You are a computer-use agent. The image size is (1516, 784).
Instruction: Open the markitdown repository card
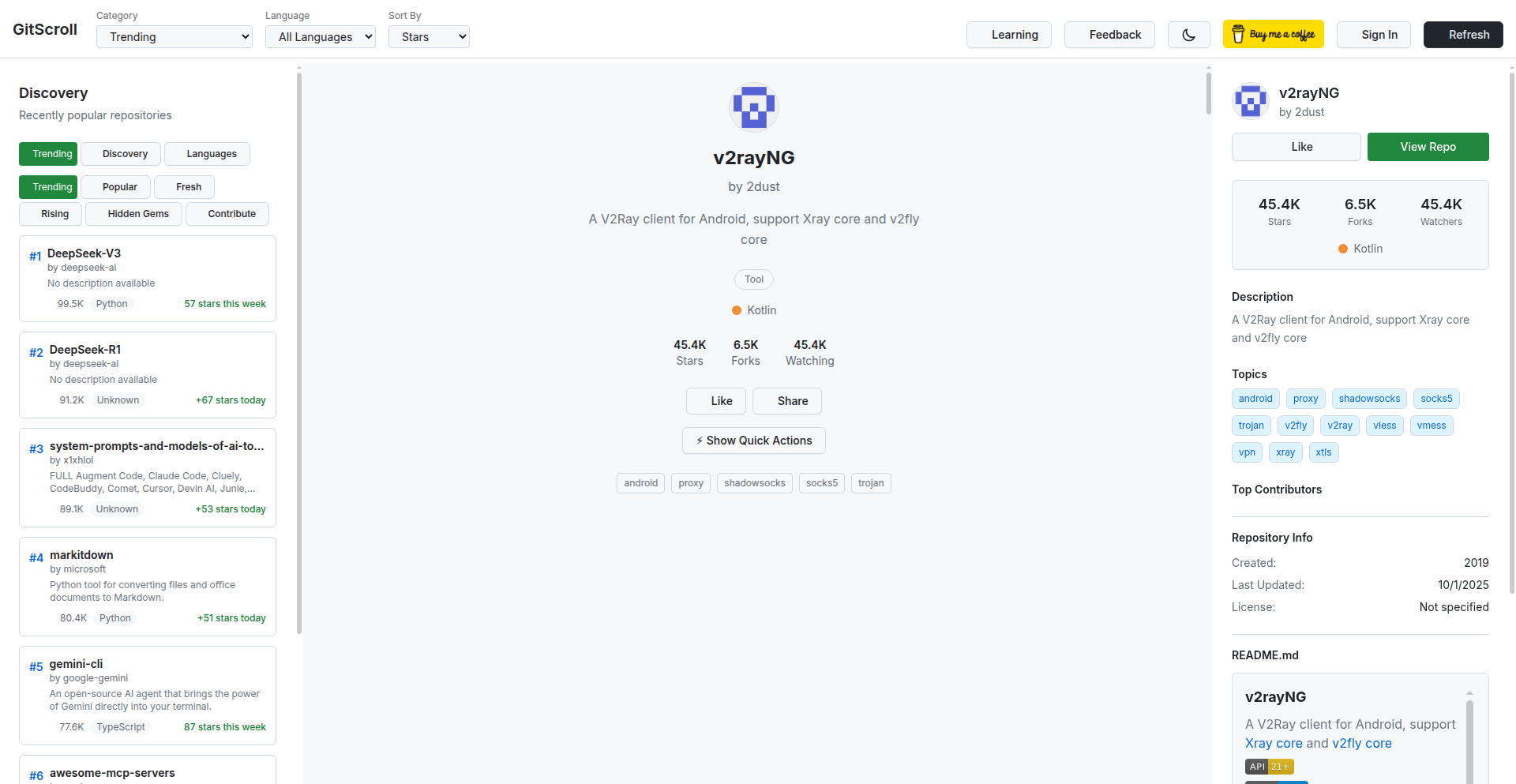coord(148,586)
